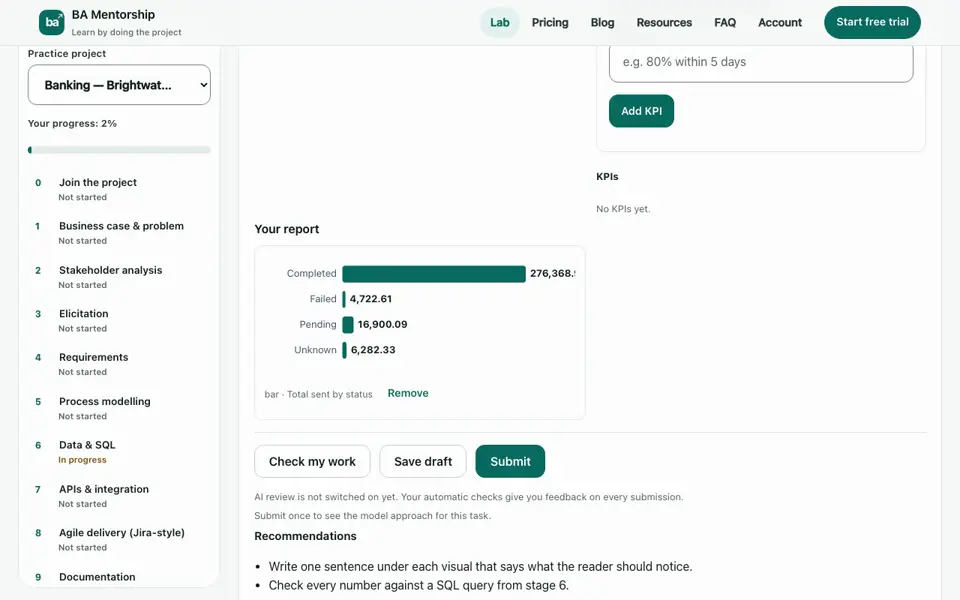Open stage 8 Agile delivery (Jira-style)
Image resolution: width=960 pixels, height=600 pixels.
(119, 539)
